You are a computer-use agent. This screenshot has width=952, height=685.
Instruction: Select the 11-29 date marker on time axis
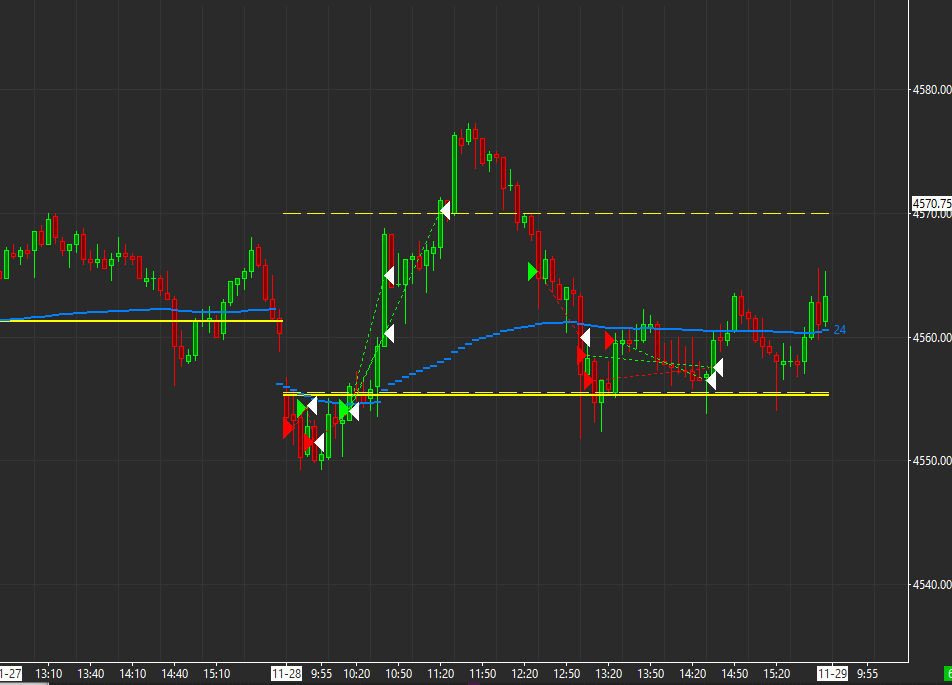click(832, 673)
